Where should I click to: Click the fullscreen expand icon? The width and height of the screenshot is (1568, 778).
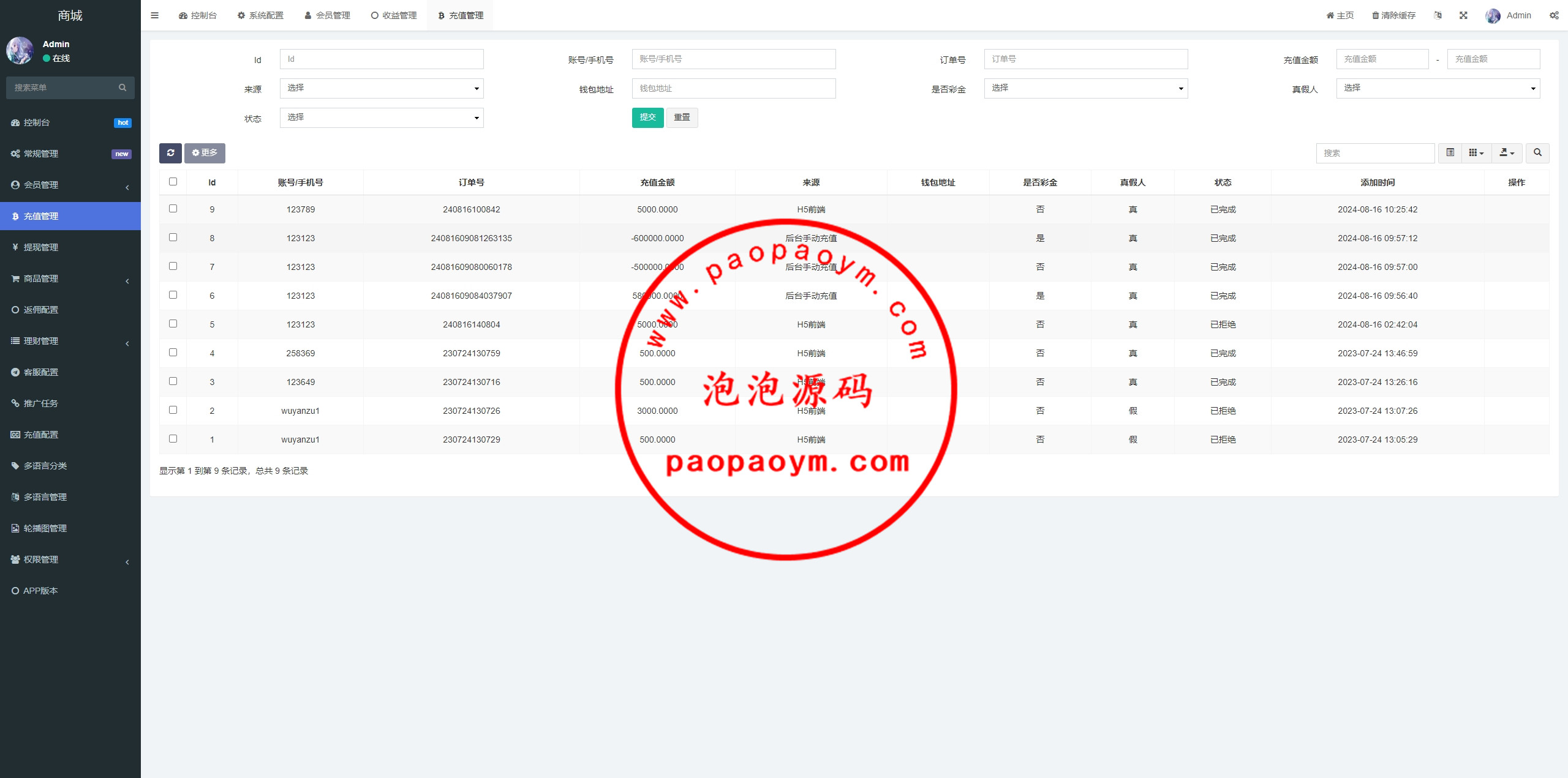pyautogui.click(x=1463, y=15)
